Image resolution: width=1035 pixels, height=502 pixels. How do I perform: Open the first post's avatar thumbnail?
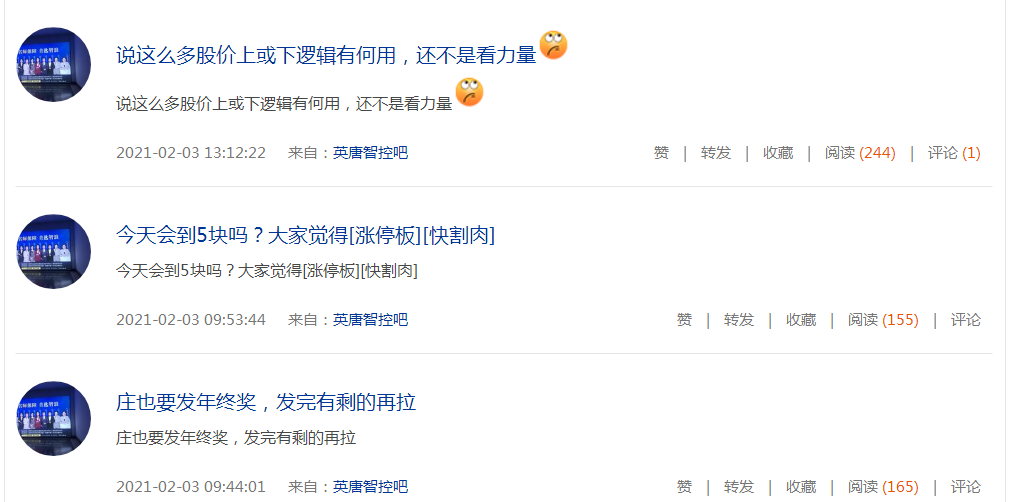pos(53,65)
